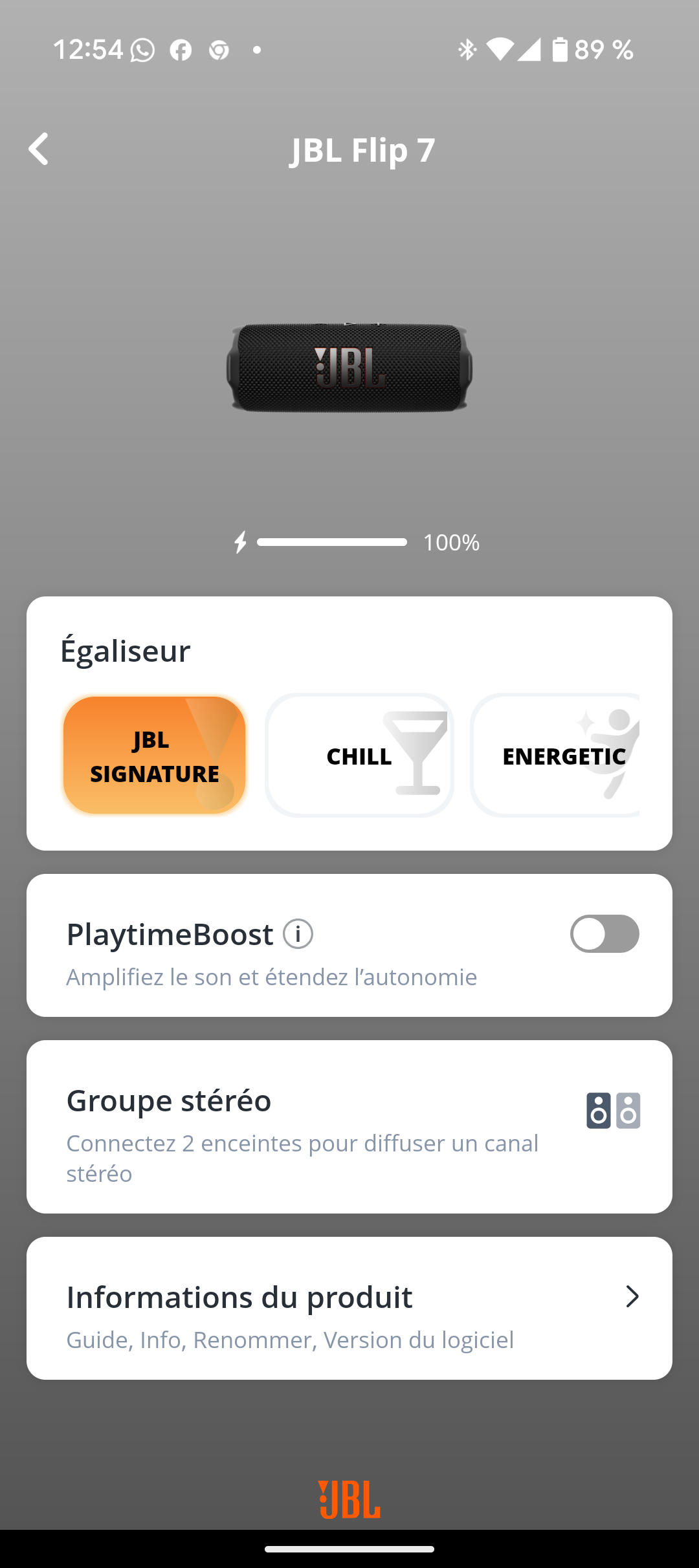The width and height of the screenshot is (699, 1568).
Task: Tap the JBL Flip 7 title
Action: pos(362,150)
